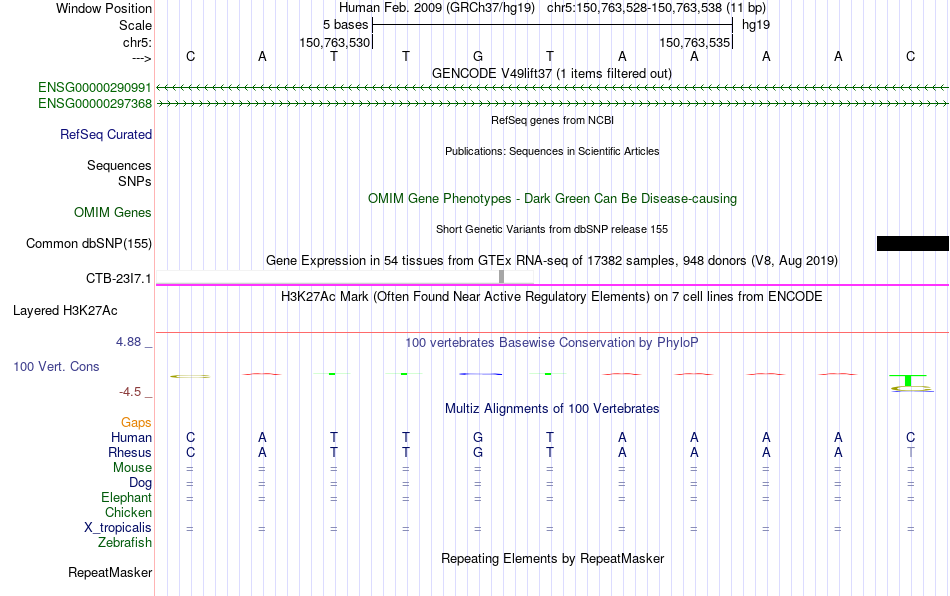Screen dimensions: 950x596
Task: Click the G in the Human alignment row
Action: coord(478,437)
